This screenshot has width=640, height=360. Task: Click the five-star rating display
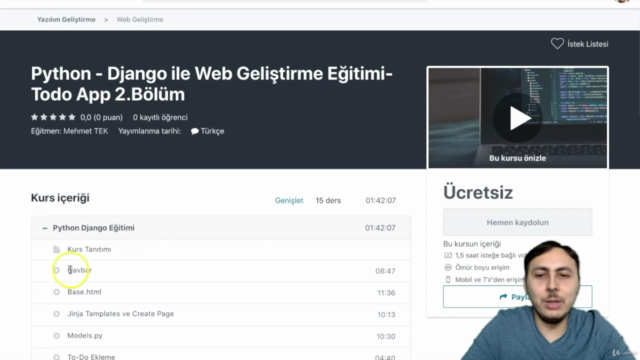click(x=53, y=117)
